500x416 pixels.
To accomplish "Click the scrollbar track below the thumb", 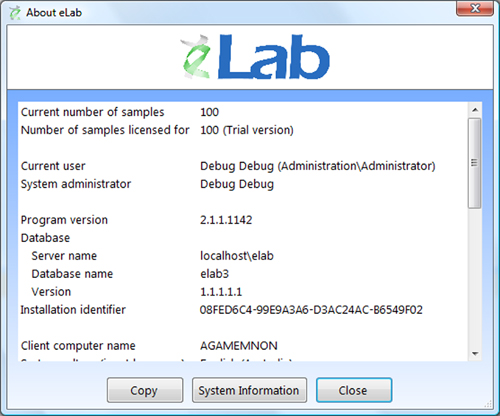I will click(x=475, y=278).
